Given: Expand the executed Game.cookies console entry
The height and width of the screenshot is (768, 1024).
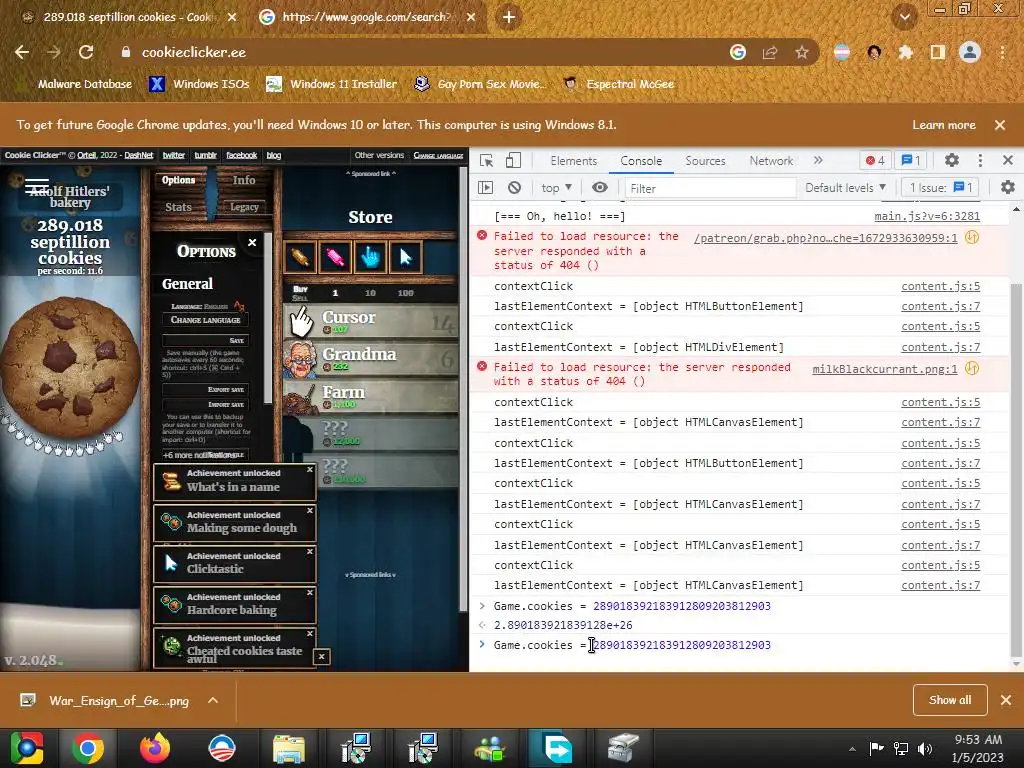Looking at the screenshot, I should (x=482, y=606).
